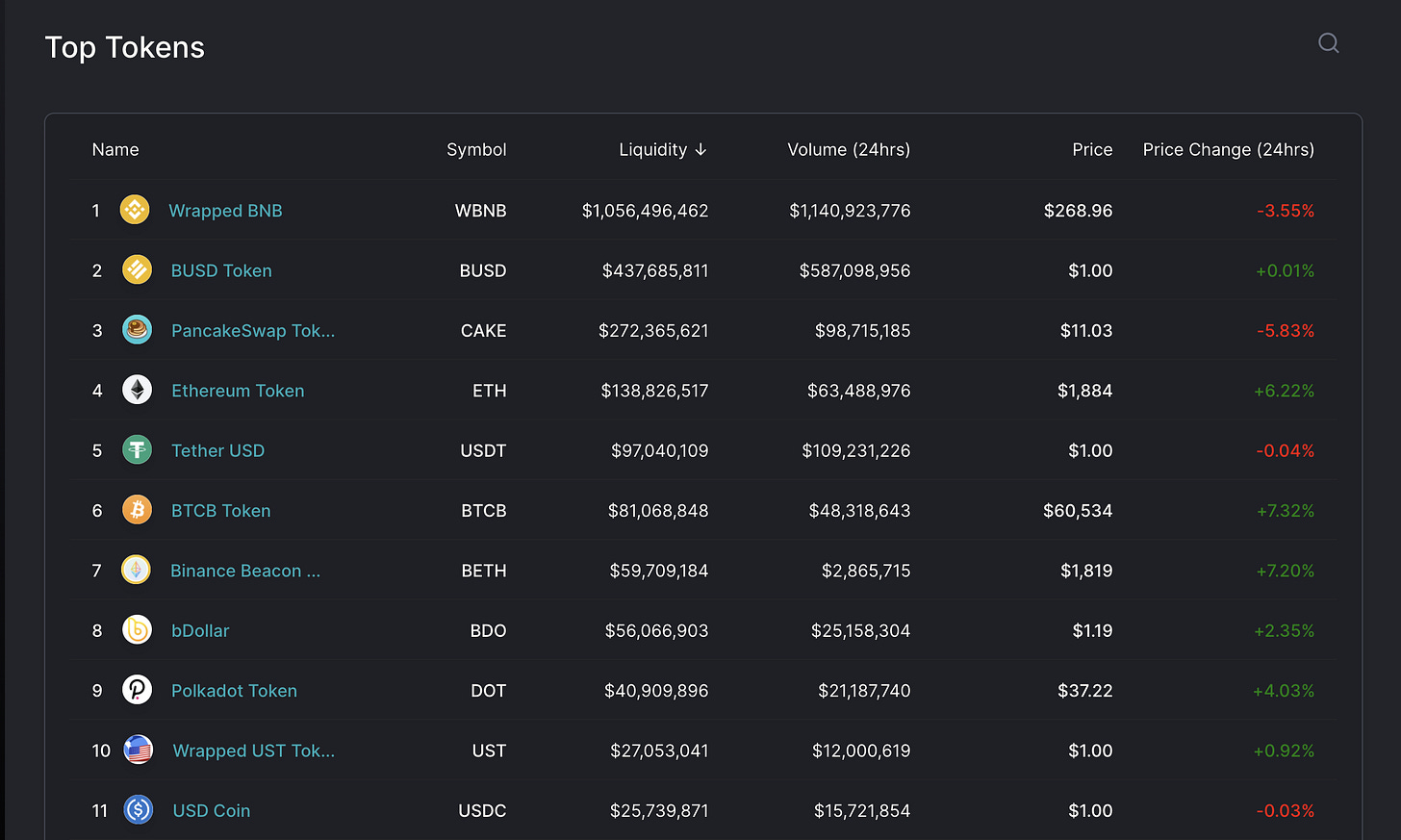Click the PancakeSwap pancake logo

coord(137,330)
